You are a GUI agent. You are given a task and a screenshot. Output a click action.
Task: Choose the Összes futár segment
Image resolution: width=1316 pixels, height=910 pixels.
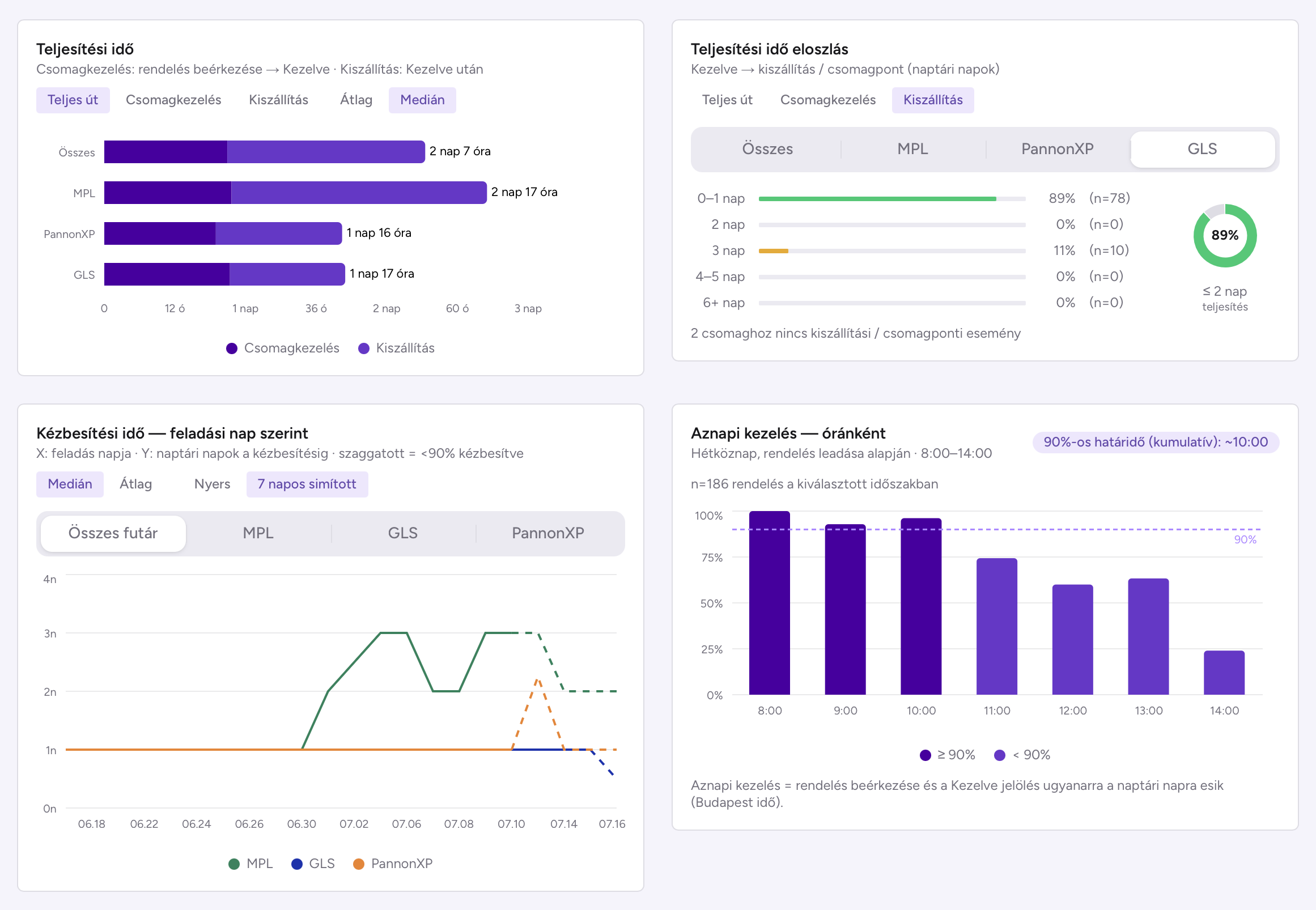(x=113, y=534)
